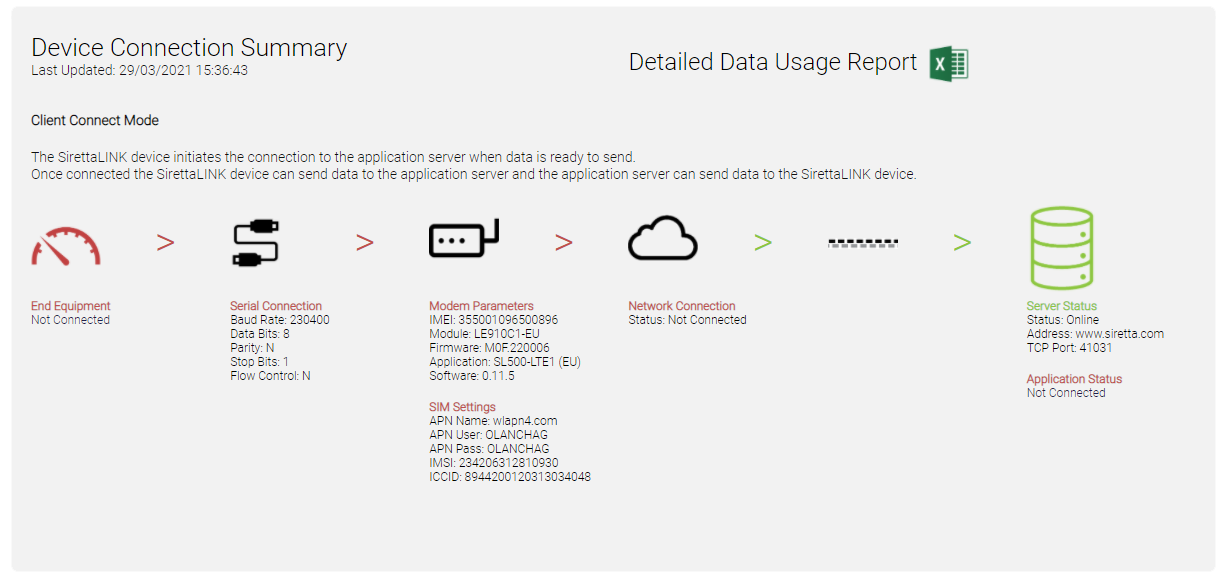This screenshot has width=1226, height=580.
Task: Click the APN User: OLANCHAG line
Action: pyautogui.click(x=488, y=435)
